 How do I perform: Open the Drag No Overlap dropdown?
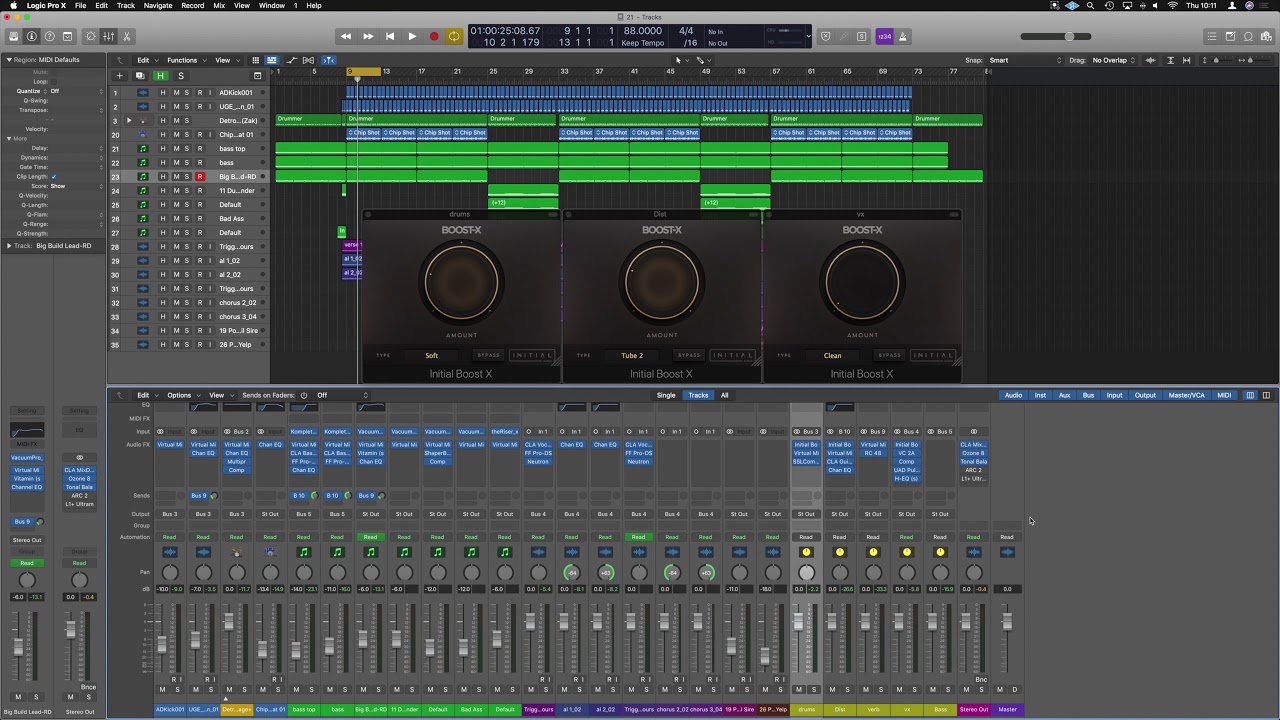pos(1114,60)
